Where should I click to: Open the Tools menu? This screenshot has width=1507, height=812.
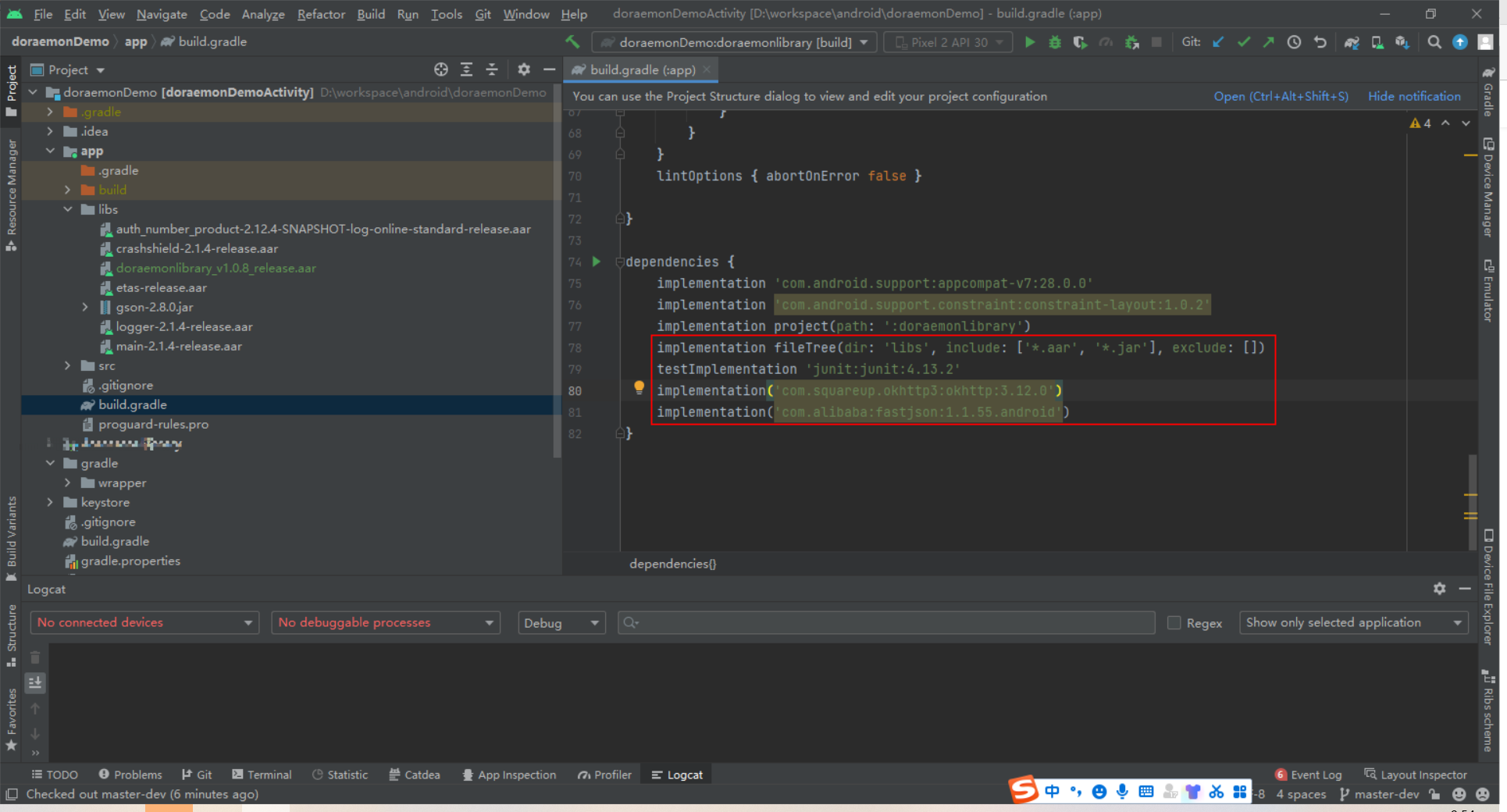447,14
